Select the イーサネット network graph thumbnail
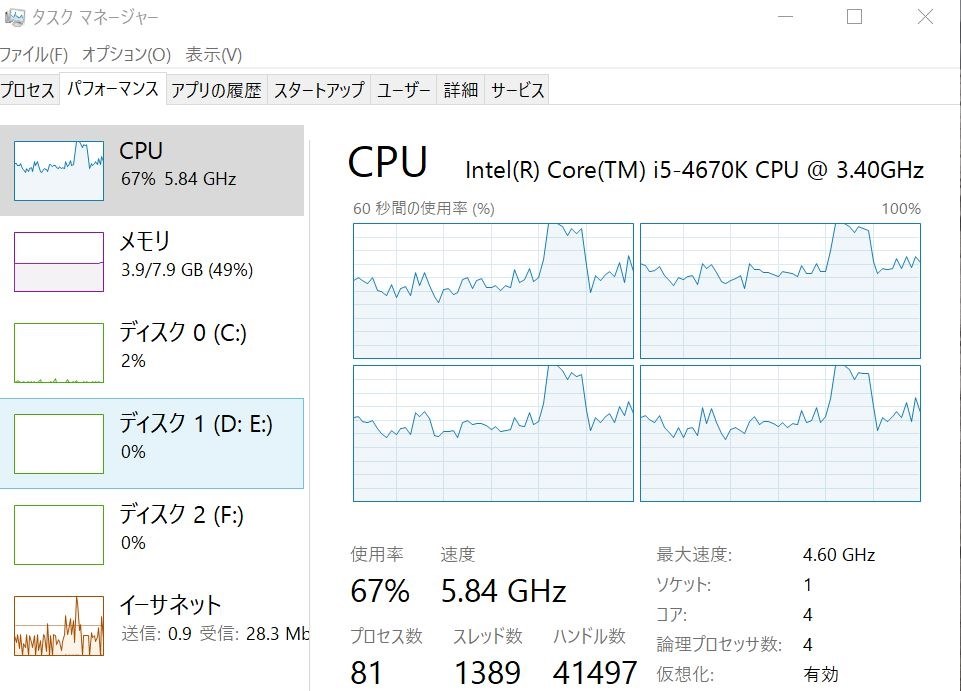Screen dimensions: 961x691 [59, 625]
